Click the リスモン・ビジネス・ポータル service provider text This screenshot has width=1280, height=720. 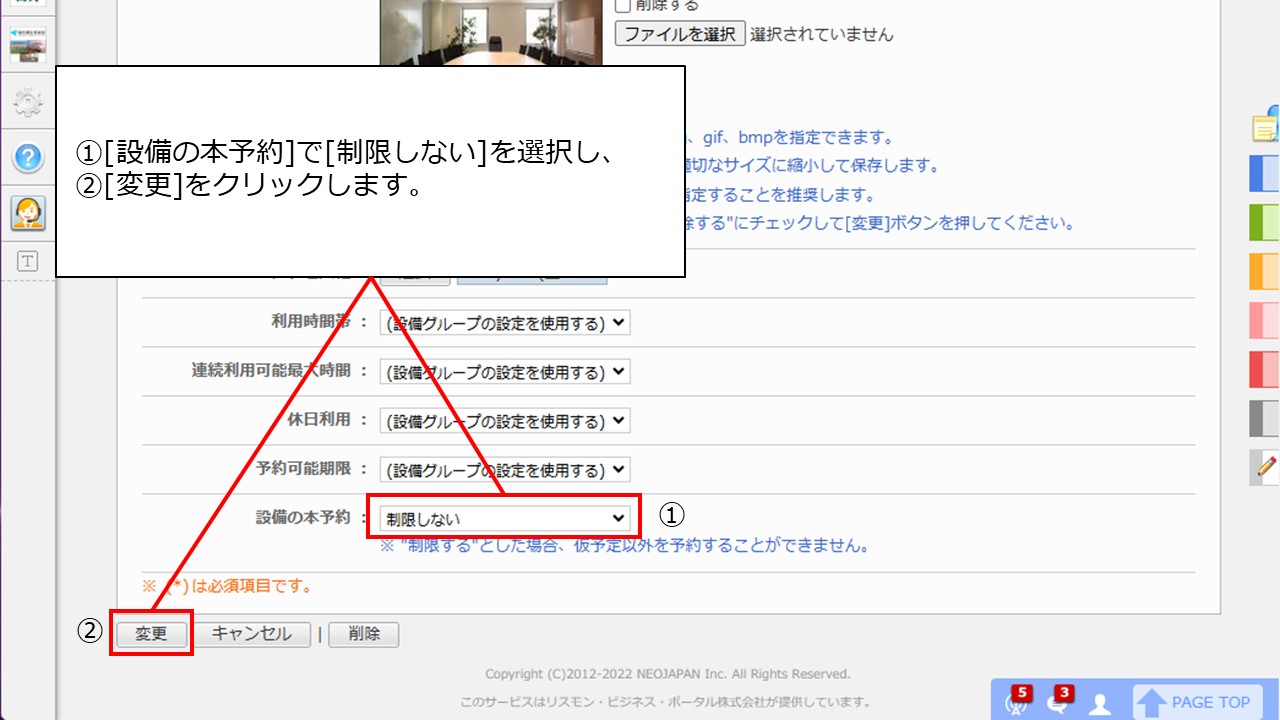click(665, 702)
